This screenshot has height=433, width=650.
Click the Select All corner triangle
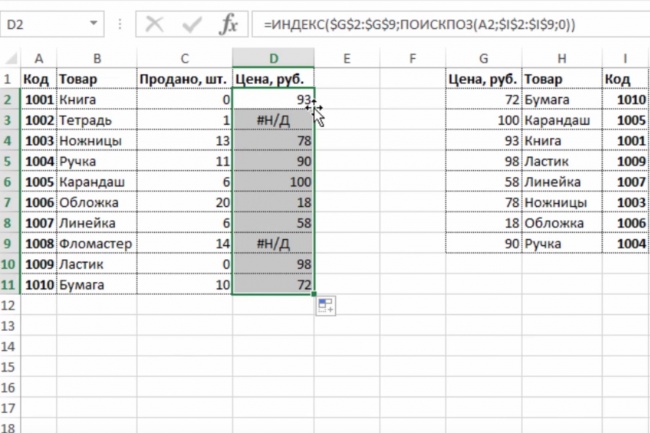[10, 58]
